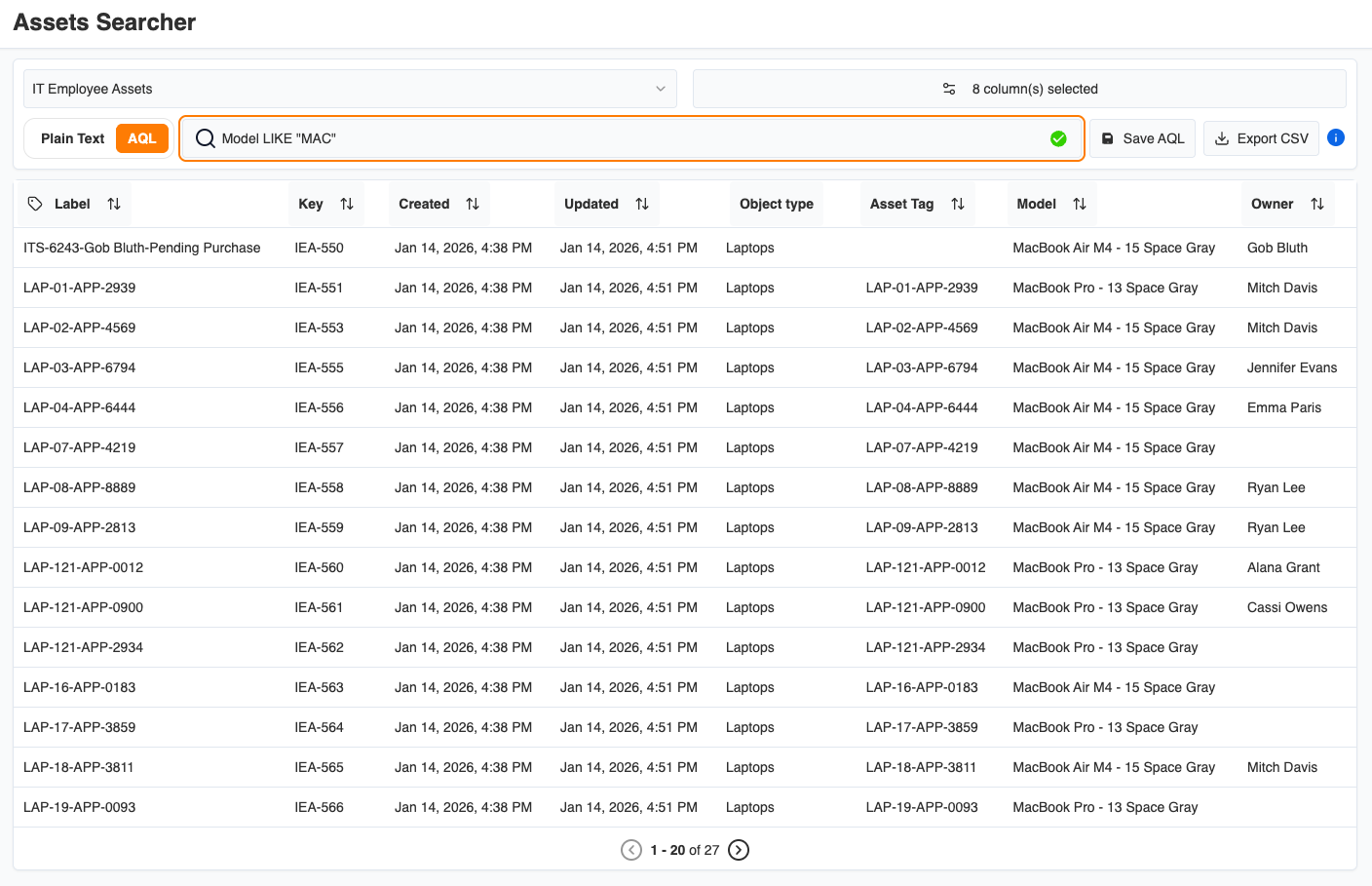
Task: Click inside the AQL query field
Action: [x=585, y=138]
